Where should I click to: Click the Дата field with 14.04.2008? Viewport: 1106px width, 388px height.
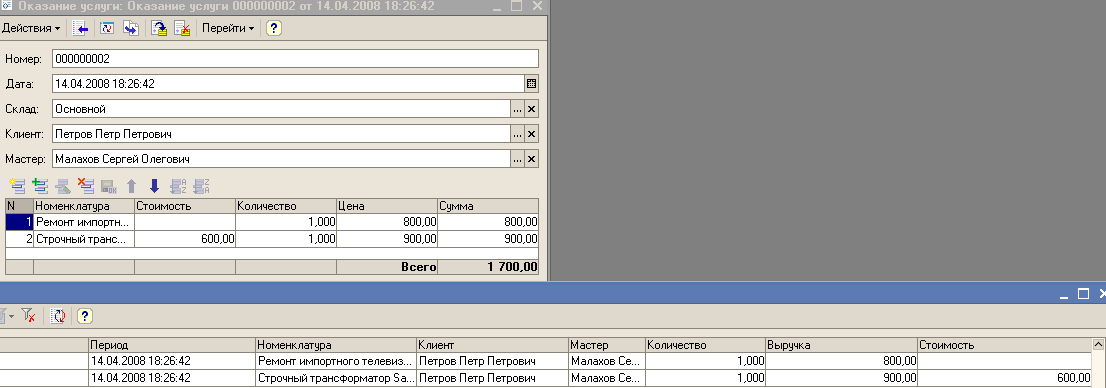288,83
